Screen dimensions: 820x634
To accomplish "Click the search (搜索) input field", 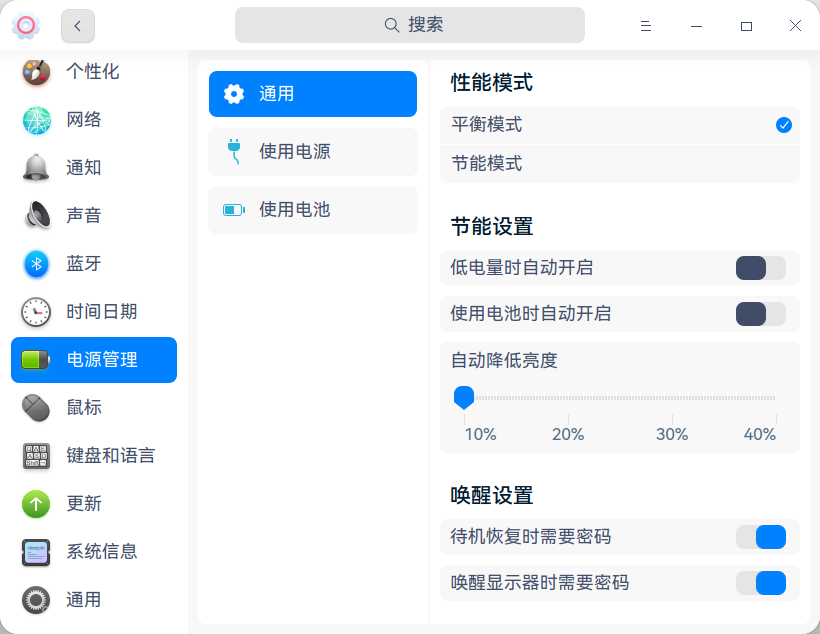I will [x=410, y=25].
